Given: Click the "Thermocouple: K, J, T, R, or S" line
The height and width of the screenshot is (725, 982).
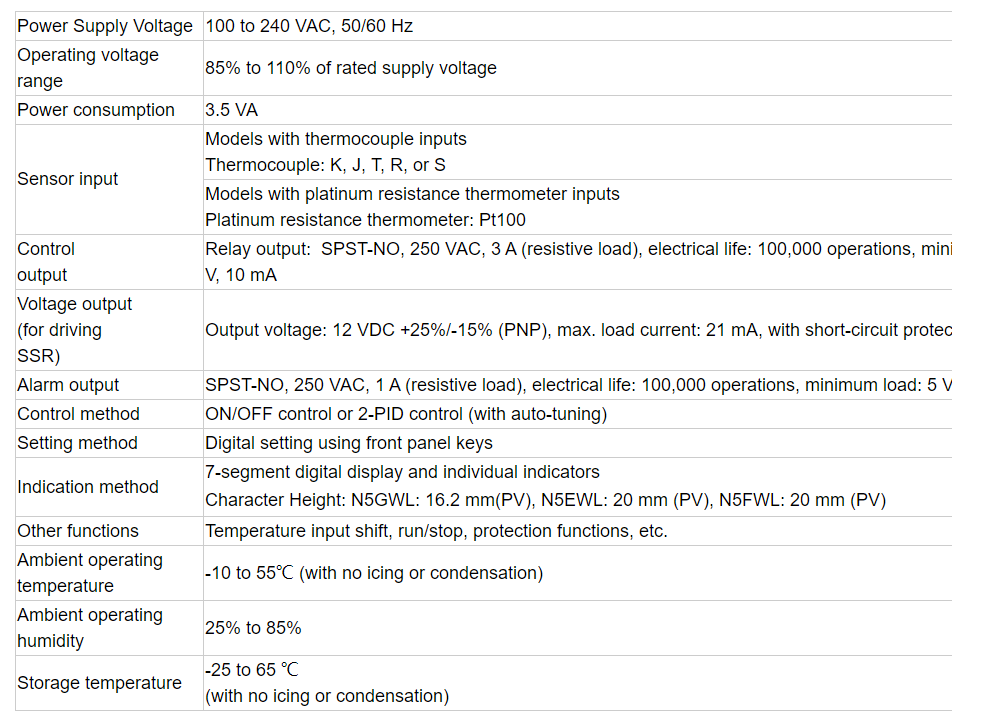Looking at the screenshot, I should click(325, 165).
